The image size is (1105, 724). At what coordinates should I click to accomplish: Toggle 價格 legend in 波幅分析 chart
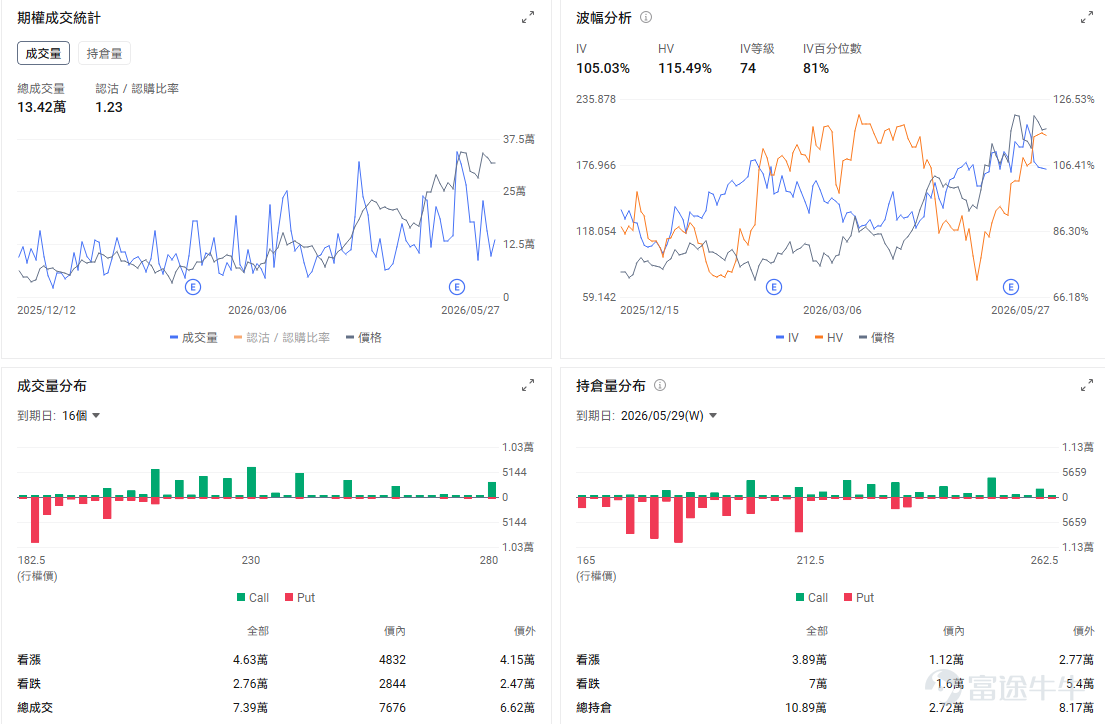[877, 338]
